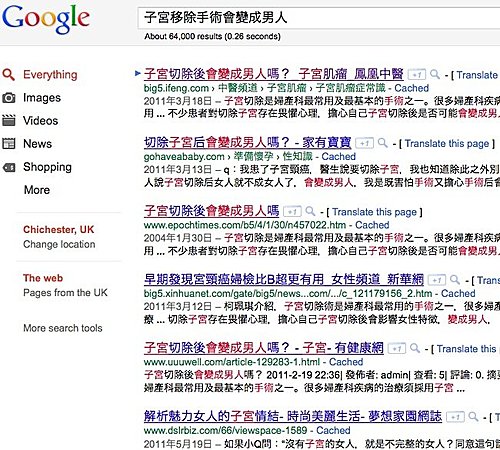Screen dimensions: 500x450
Task: Switch to Shopping search results
Action: (x=47, y=167)
